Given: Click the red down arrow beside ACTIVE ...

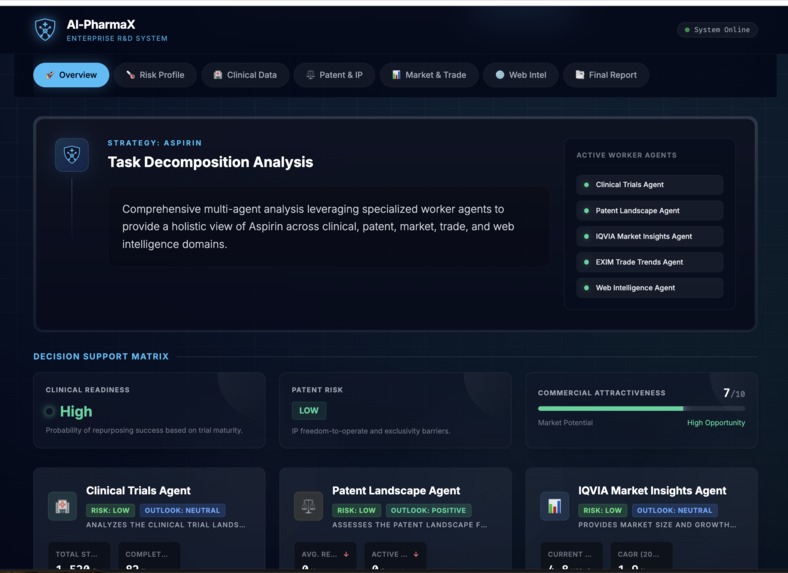Looking at the screenshot, I should (416, 554).
